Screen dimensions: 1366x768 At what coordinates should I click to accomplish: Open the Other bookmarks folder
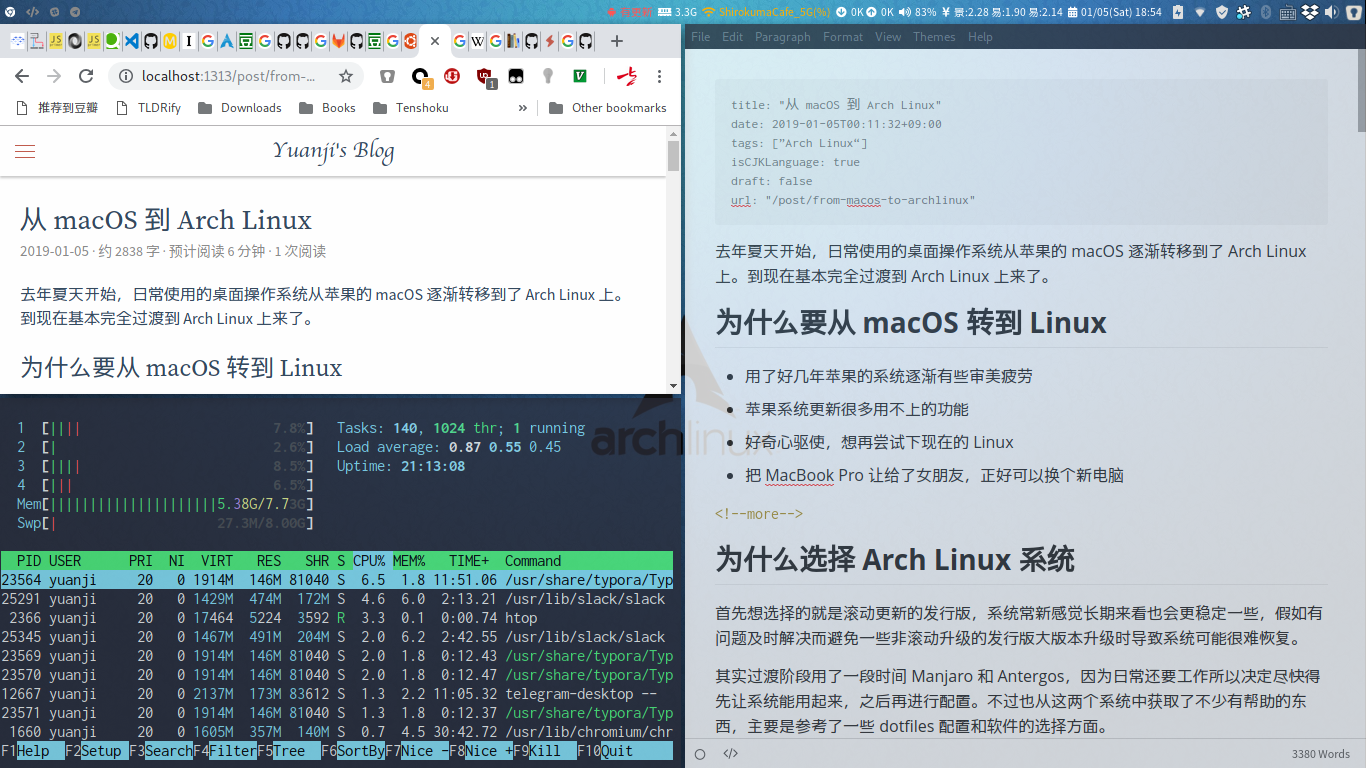[x=606, y=107]
